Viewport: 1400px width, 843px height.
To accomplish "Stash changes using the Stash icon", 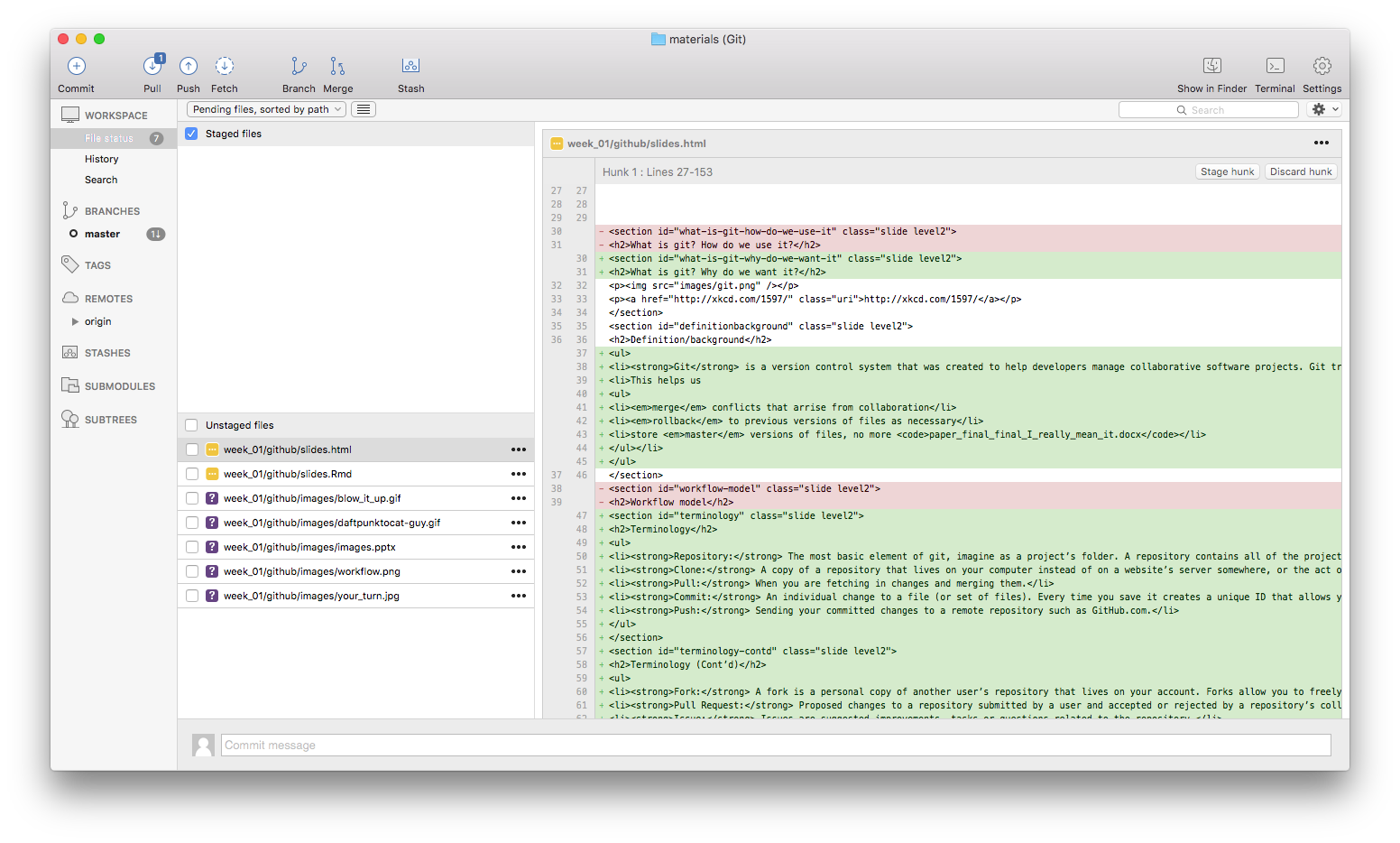I will [410, 67].
